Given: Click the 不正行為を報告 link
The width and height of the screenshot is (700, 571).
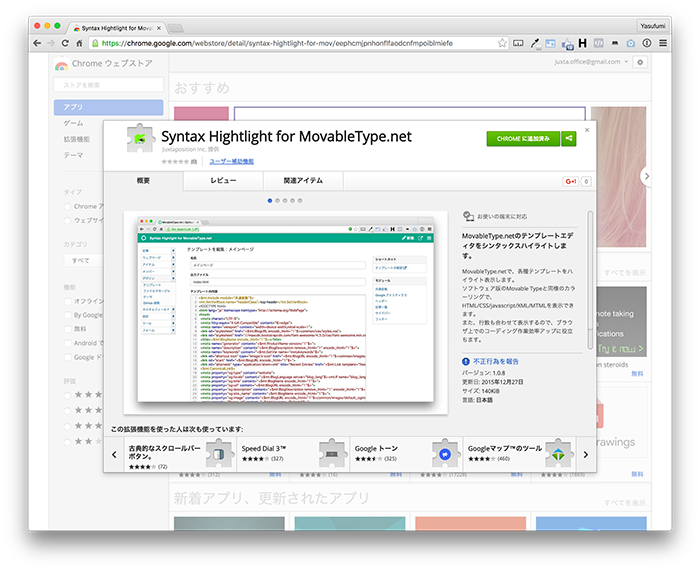Looking at the screenshot, I should [496, 362].
